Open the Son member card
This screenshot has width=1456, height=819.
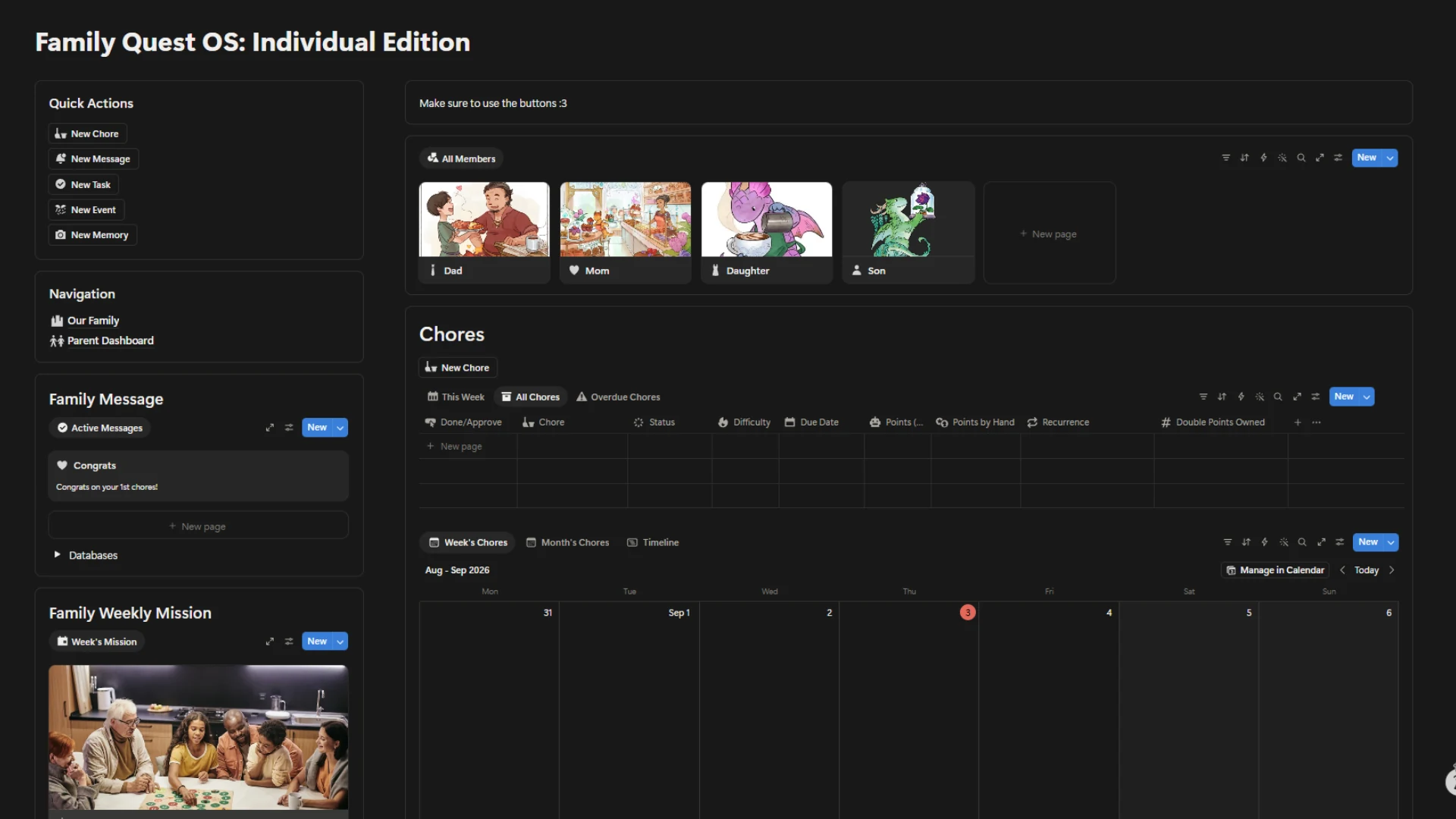tap(908, 233)
